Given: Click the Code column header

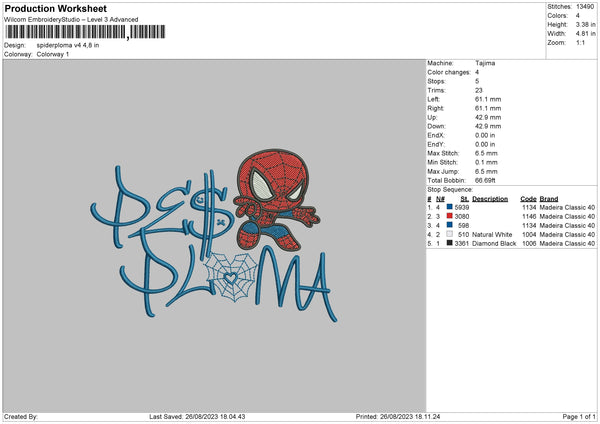Looking at the screenshot, I should click(528, 199).
